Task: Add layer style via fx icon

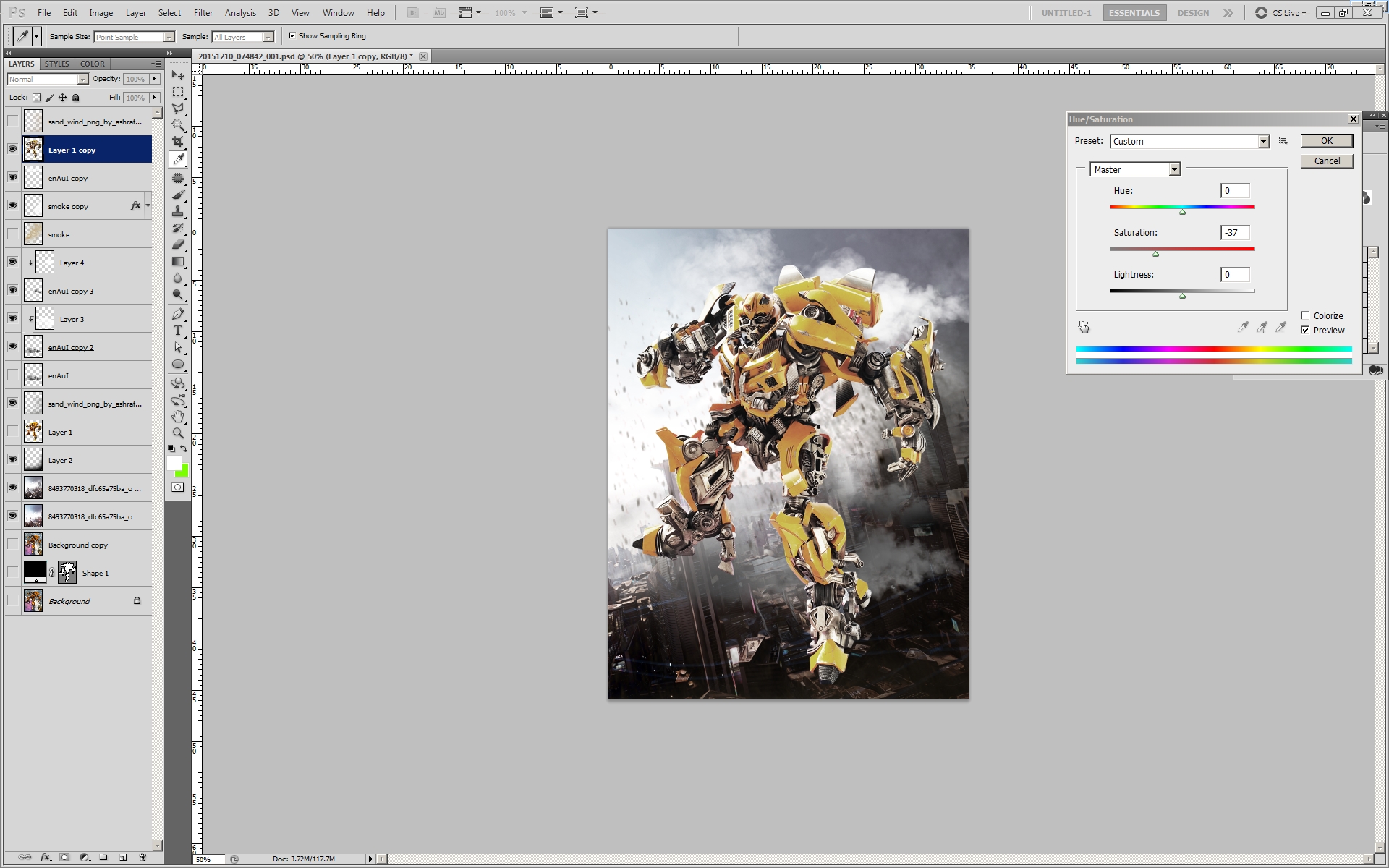Action: [46, 858]
